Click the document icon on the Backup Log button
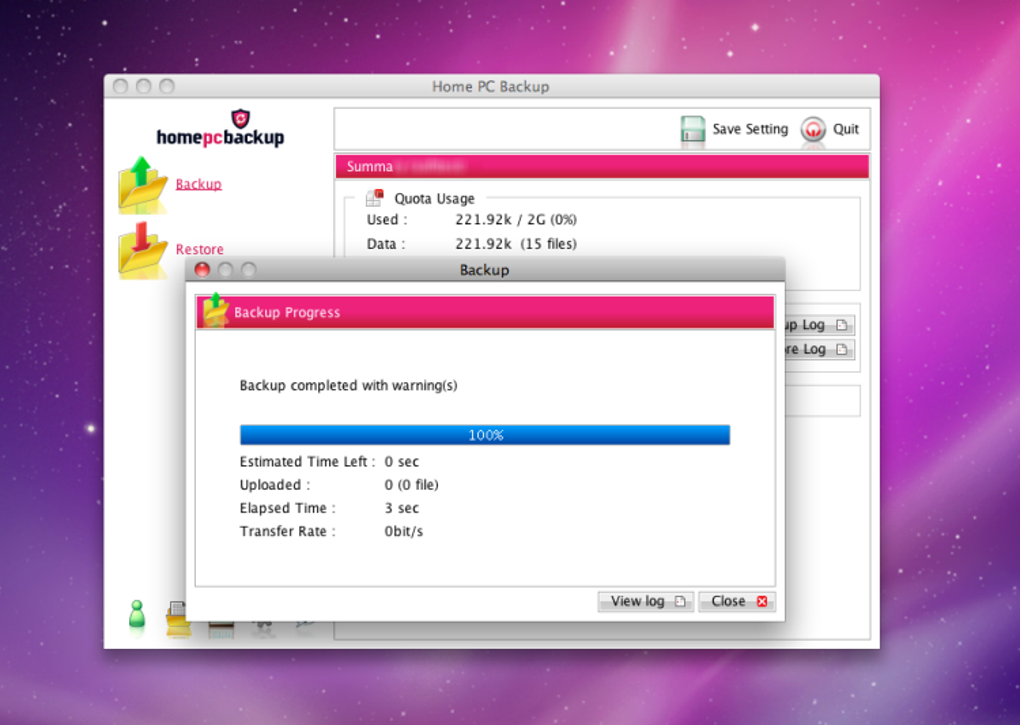Viewport: 1020px width, 725px height. pos(842,324)
